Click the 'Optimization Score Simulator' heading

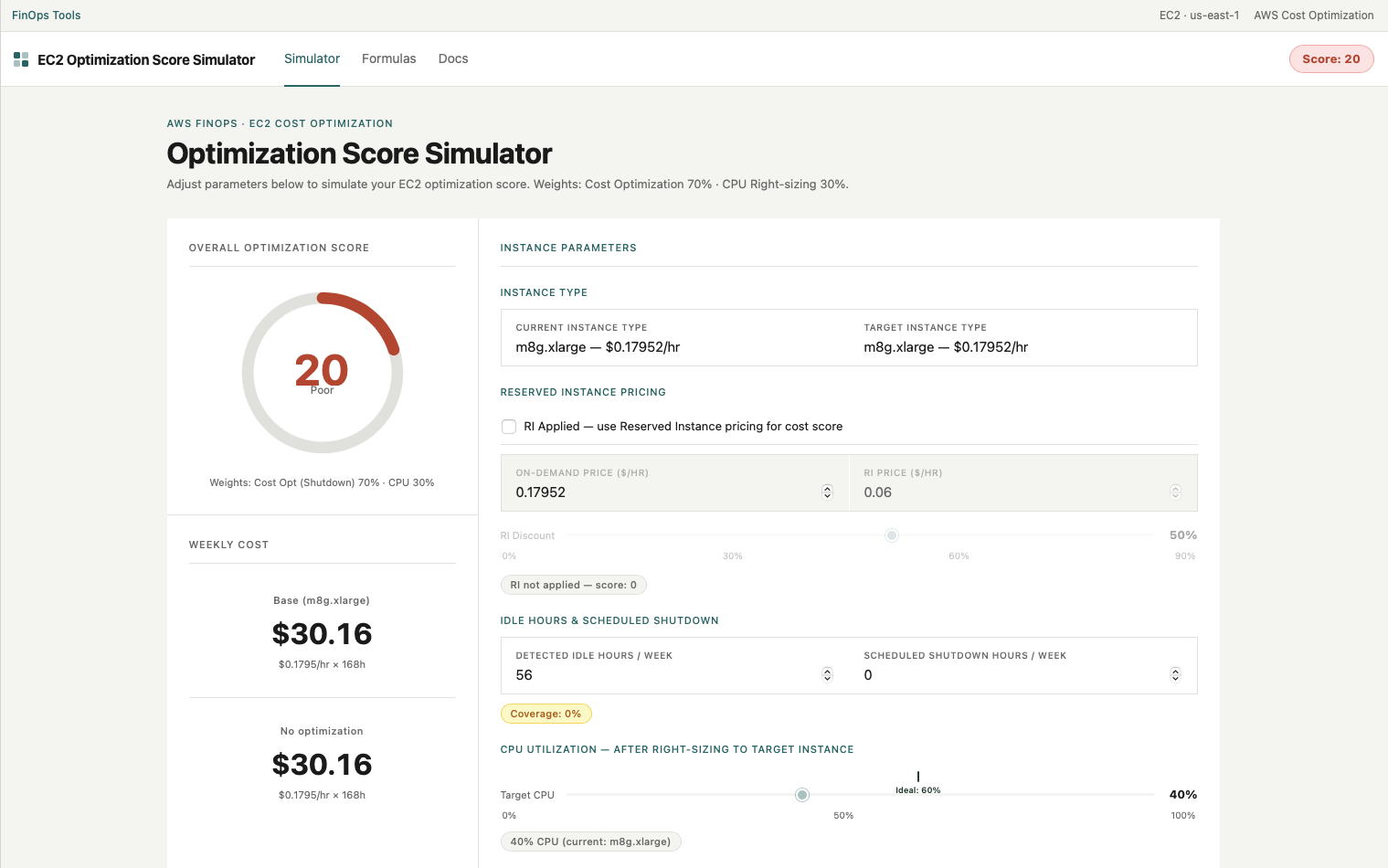(359, 153)
